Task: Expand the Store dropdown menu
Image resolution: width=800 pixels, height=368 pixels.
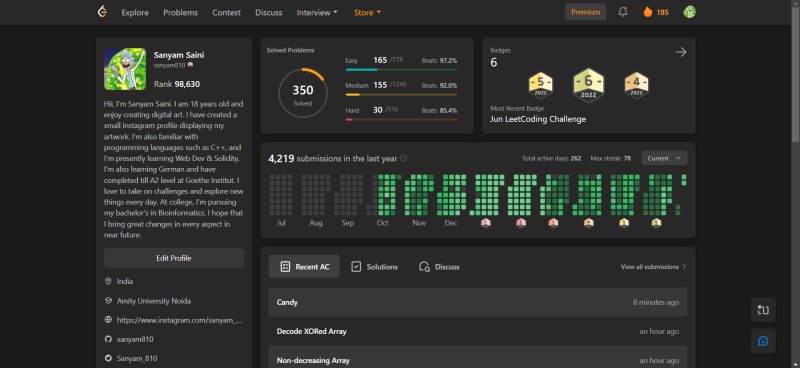Action: coord(367,13)
